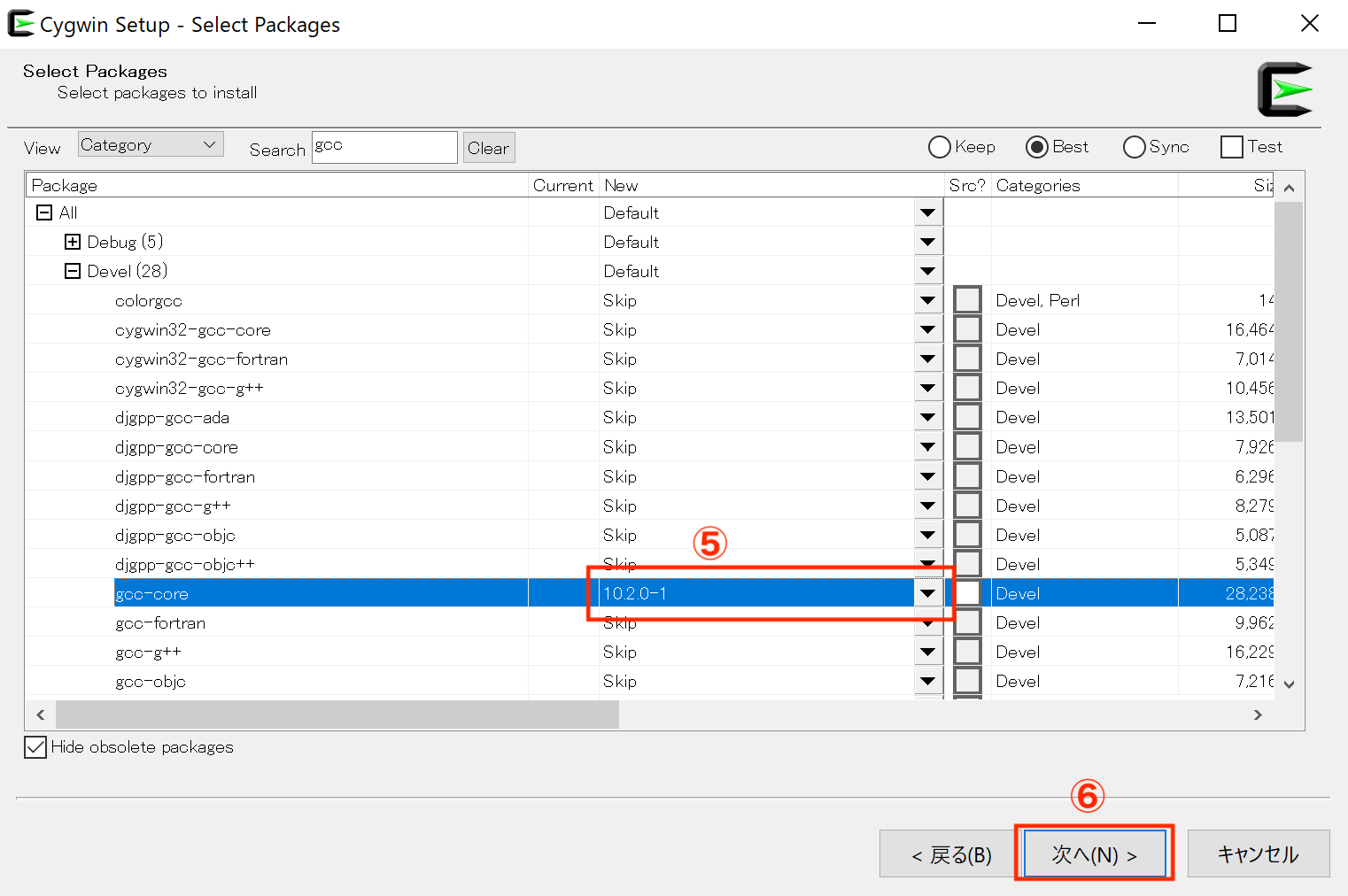The height and width of the screenshot is (896, 1348).
Task: Click the Src? column header
Action: [x=967, y=185]
